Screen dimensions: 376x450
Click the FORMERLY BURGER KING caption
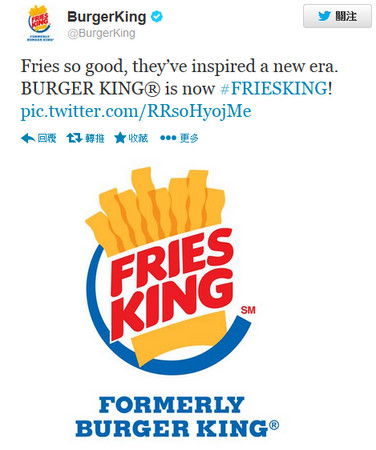coord(177,417)
